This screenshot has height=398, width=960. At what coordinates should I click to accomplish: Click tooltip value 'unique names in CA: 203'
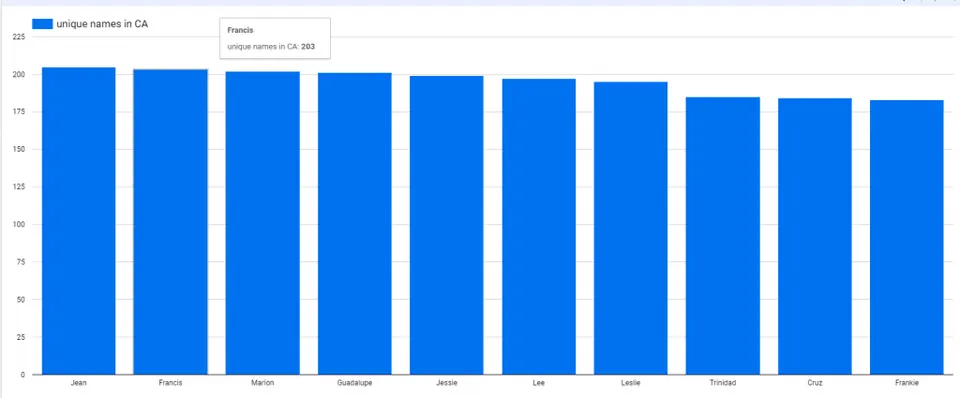(271, 47)
